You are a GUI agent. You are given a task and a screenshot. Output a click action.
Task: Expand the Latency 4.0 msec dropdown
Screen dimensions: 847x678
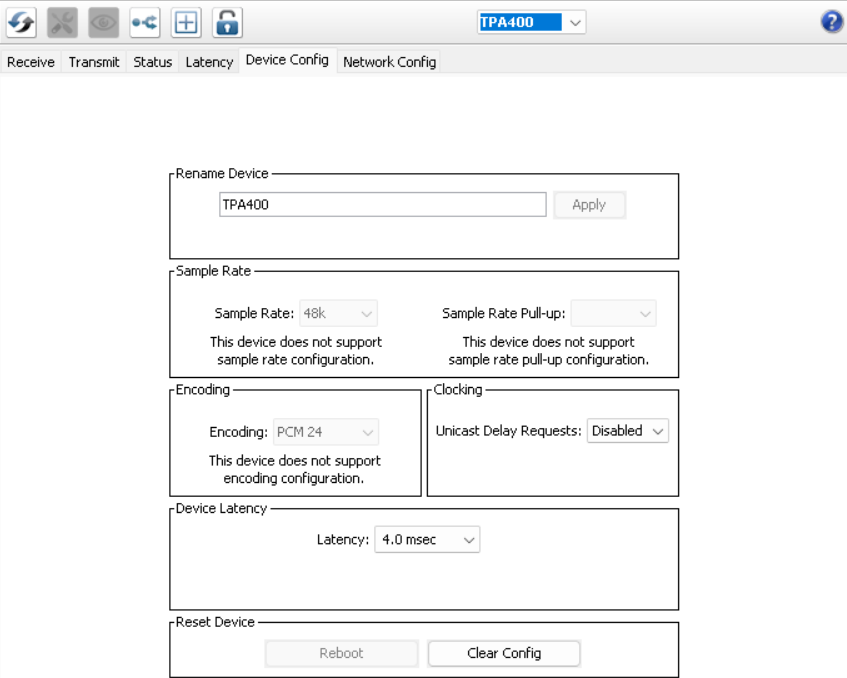(427, 540)
